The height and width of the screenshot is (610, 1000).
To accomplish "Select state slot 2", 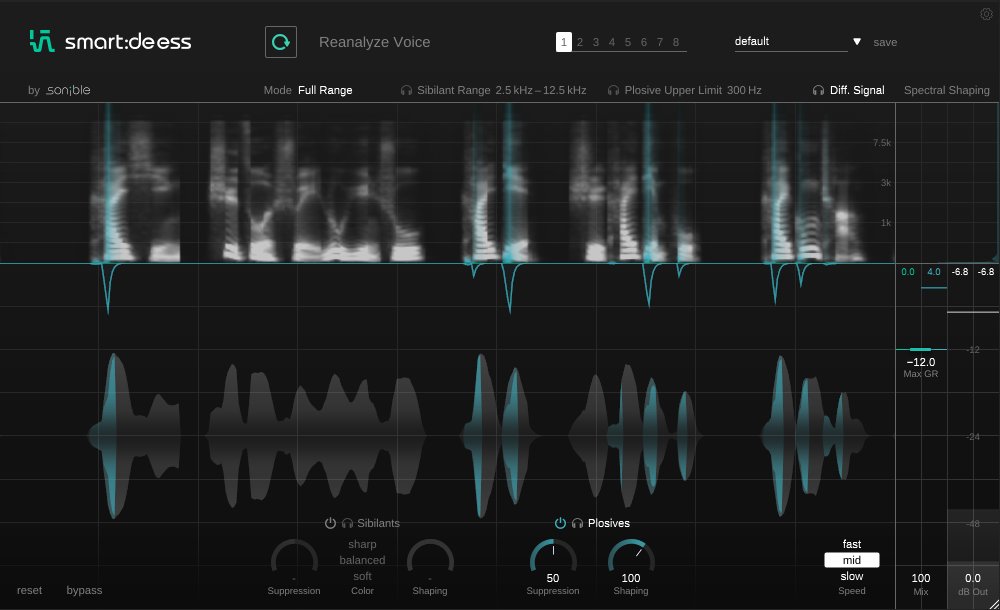I will click(x=580, y=42).
